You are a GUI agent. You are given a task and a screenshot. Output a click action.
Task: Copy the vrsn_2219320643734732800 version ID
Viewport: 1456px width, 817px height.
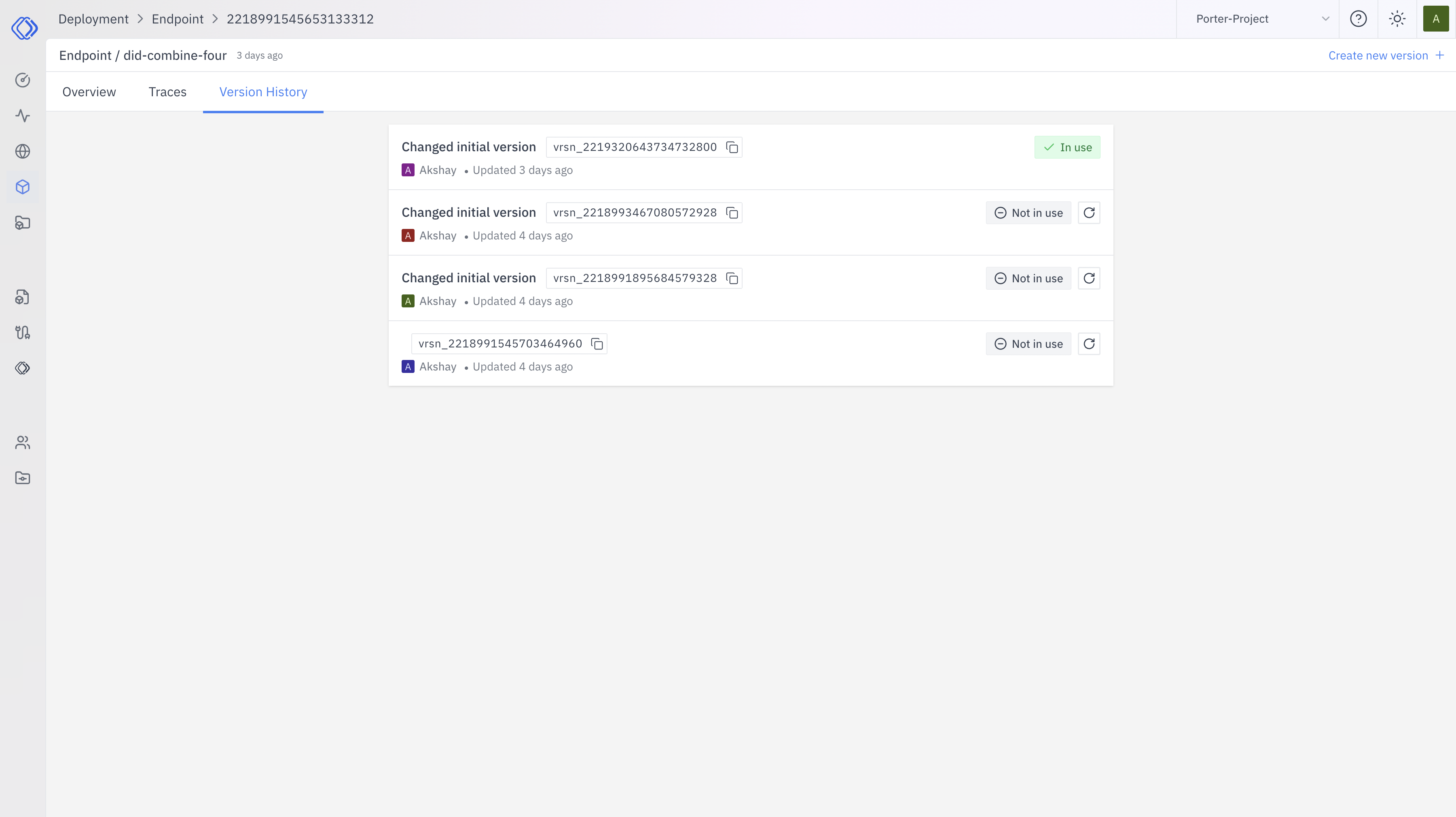tap(731, 147)
